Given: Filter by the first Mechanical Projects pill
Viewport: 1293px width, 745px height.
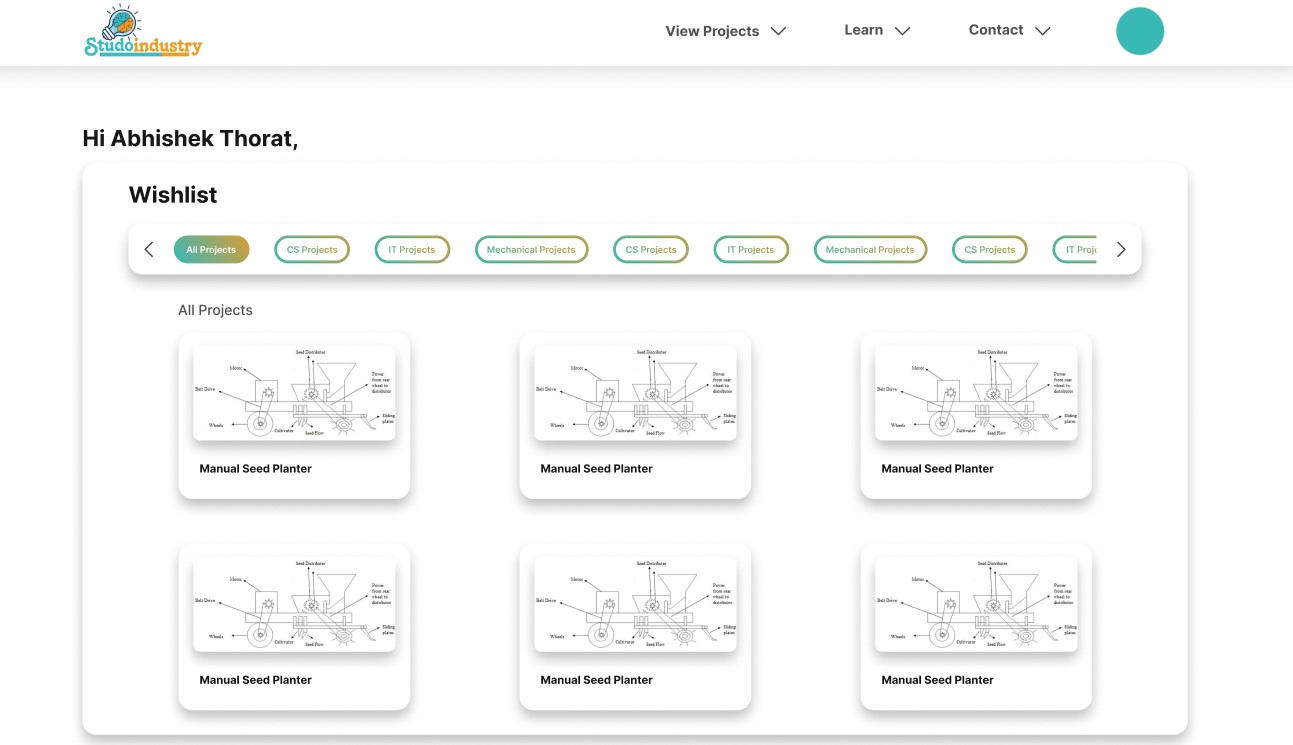Looking at the screenshot, I should 531,250.
